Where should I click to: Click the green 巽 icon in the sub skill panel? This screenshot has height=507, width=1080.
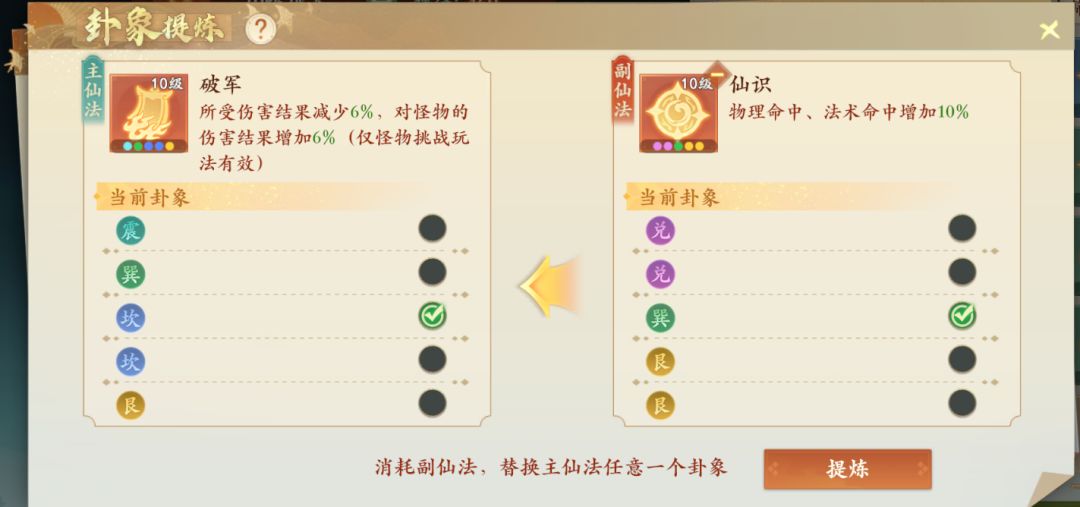pyautogui.click(x=660, y=318)
